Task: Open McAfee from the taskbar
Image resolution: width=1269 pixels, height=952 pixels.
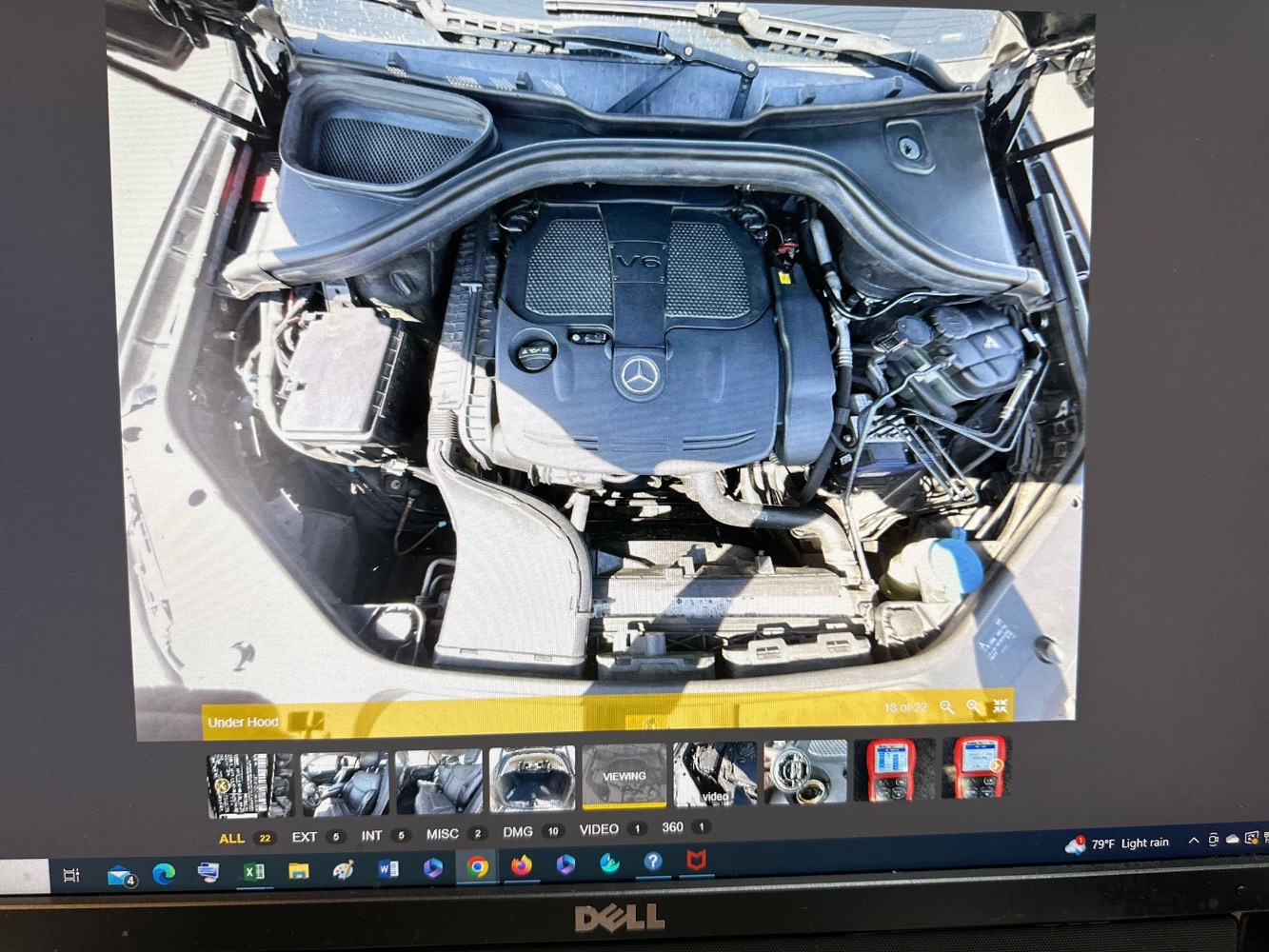Action: point(697,861)
